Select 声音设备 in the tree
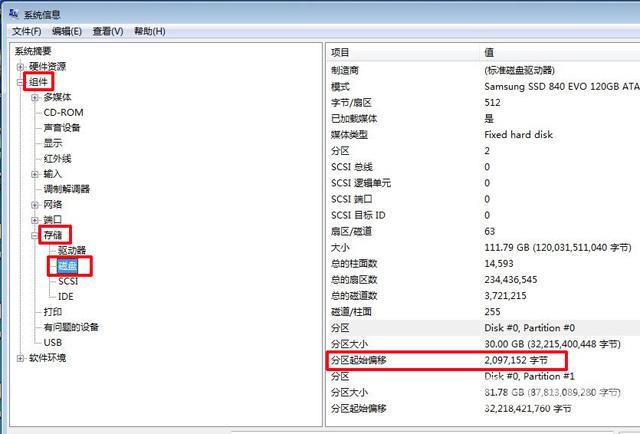 pos(62,128)
